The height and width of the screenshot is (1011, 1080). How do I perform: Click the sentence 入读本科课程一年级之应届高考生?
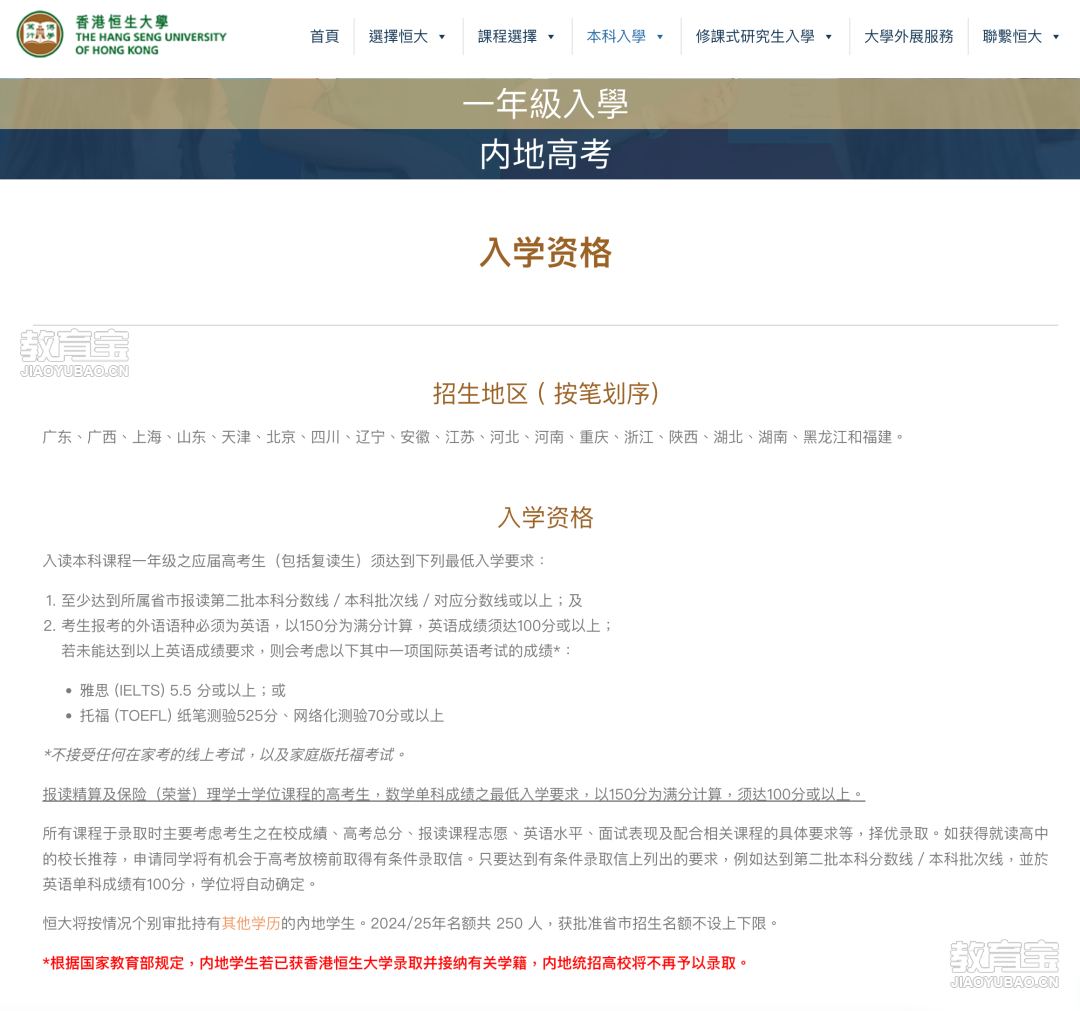click(295, 561)
